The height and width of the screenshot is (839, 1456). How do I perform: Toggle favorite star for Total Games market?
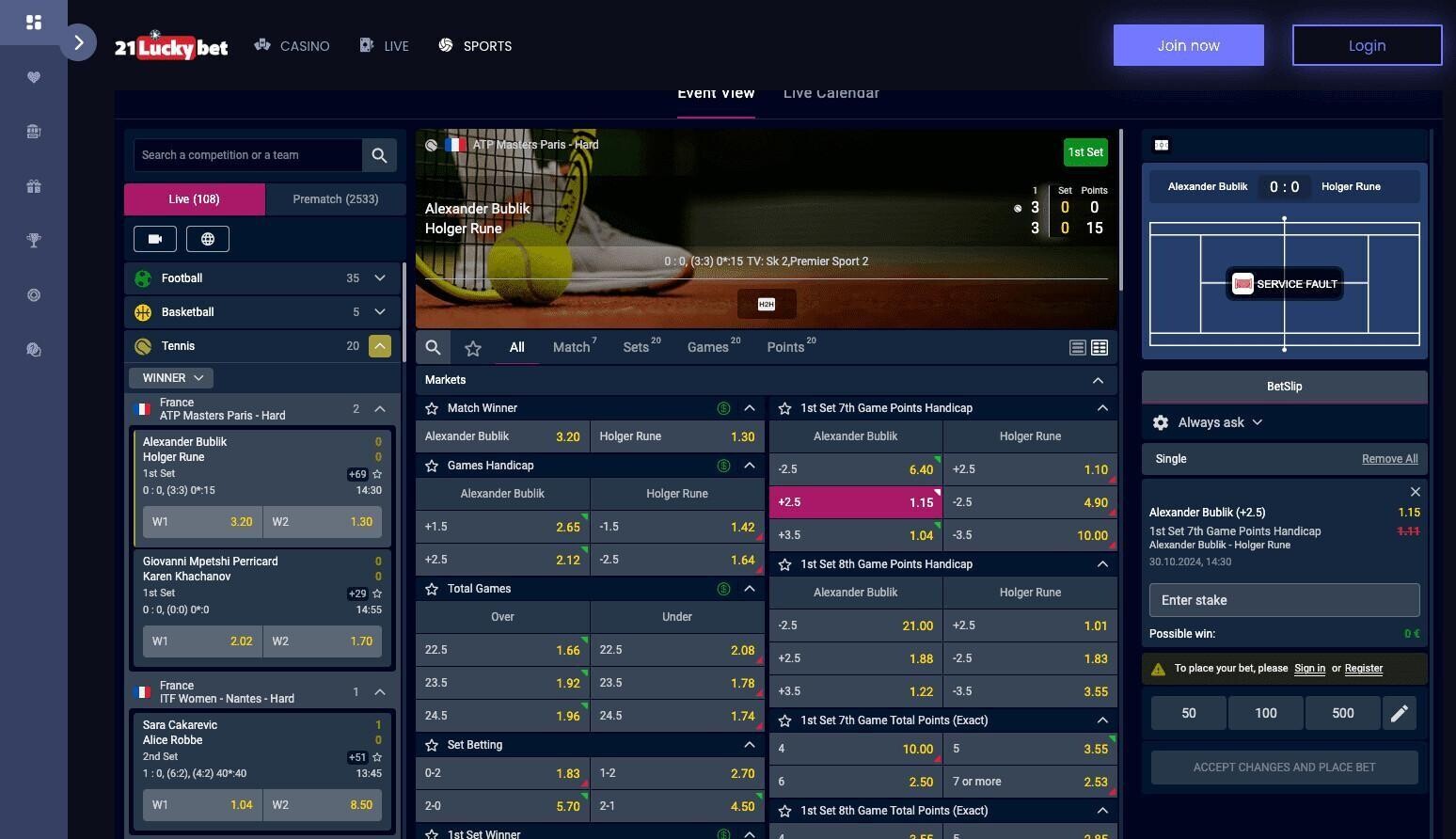[432, 589]
